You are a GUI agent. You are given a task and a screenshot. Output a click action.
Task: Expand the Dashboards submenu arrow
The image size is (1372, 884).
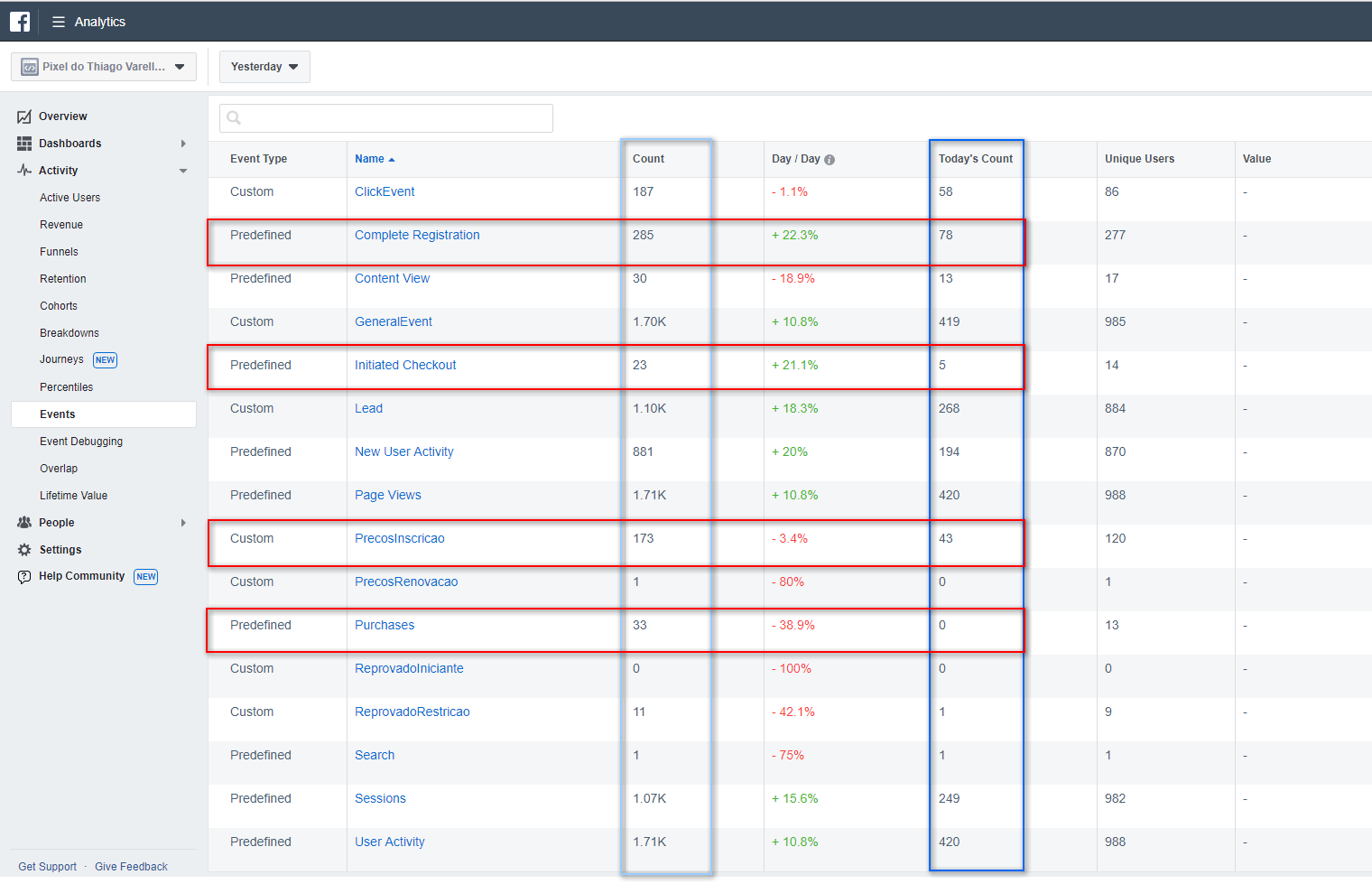point(183,144)
